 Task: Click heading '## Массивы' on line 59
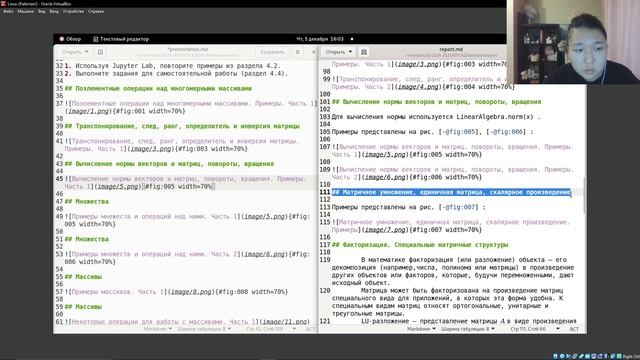click(x=83, y=307)
